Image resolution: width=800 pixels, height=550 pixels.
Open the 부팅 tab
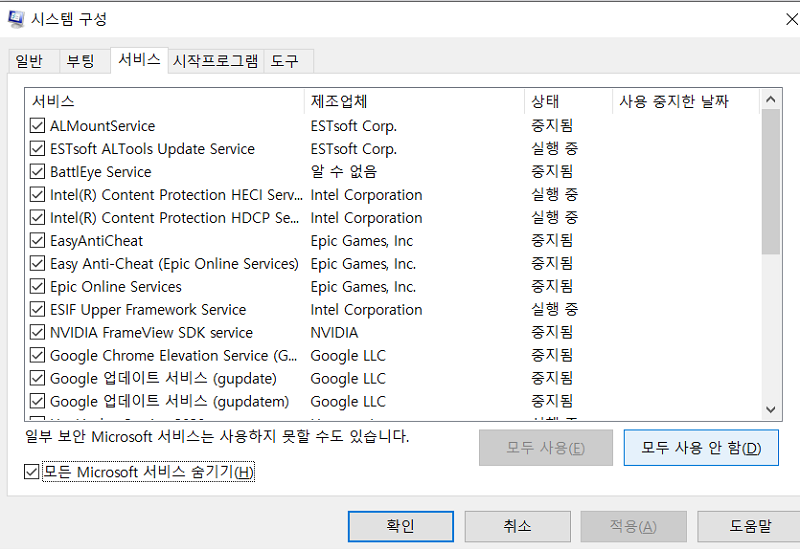pyautogui.click(x=81, y=61)
